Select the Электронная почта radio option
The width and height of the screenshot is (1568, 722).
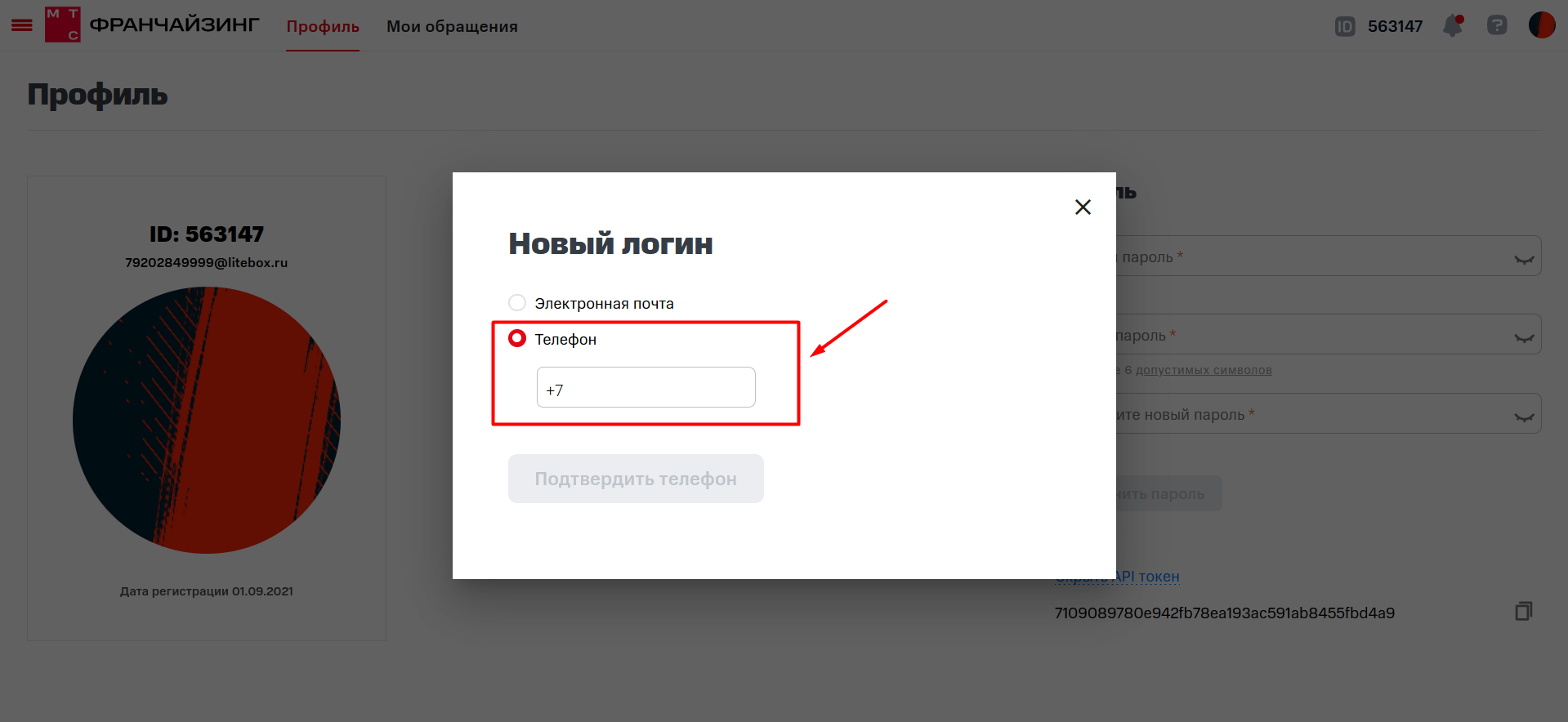[517, 303]
